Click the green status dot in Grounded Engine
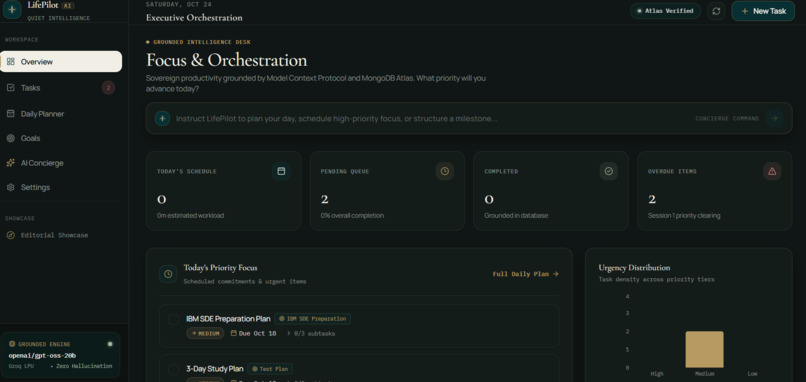The width and height of the screenshot is (806, 382). pyautogui.click(x=109, y=344)
